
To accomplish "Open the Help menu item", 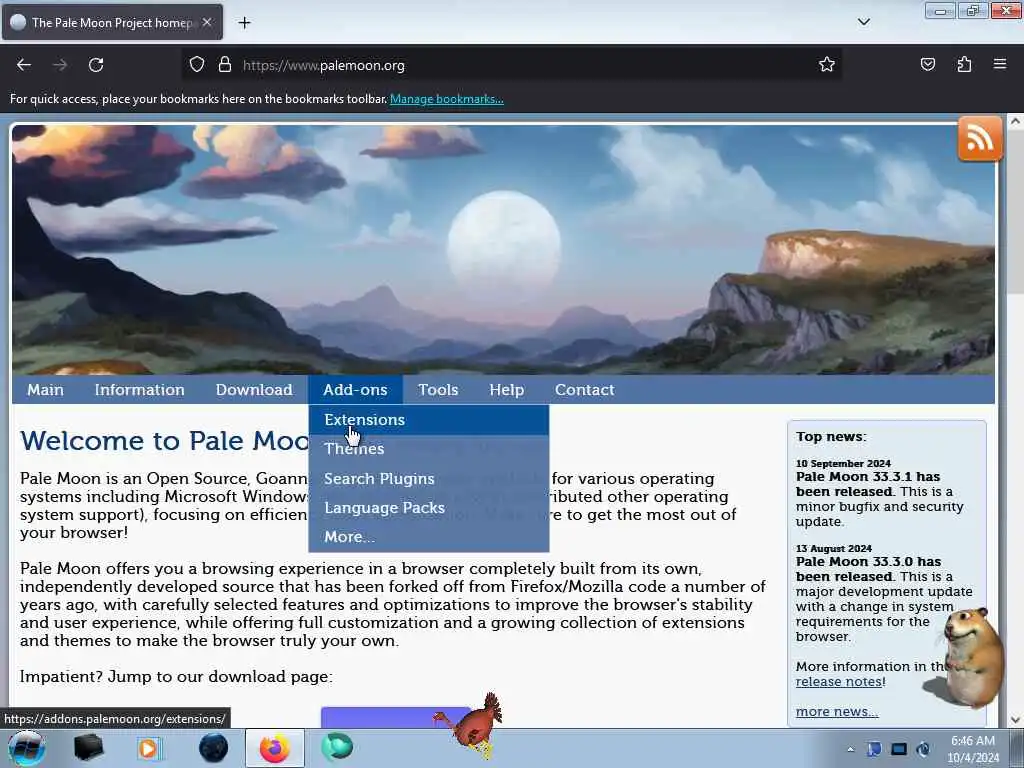I will (x=507, y=390).
